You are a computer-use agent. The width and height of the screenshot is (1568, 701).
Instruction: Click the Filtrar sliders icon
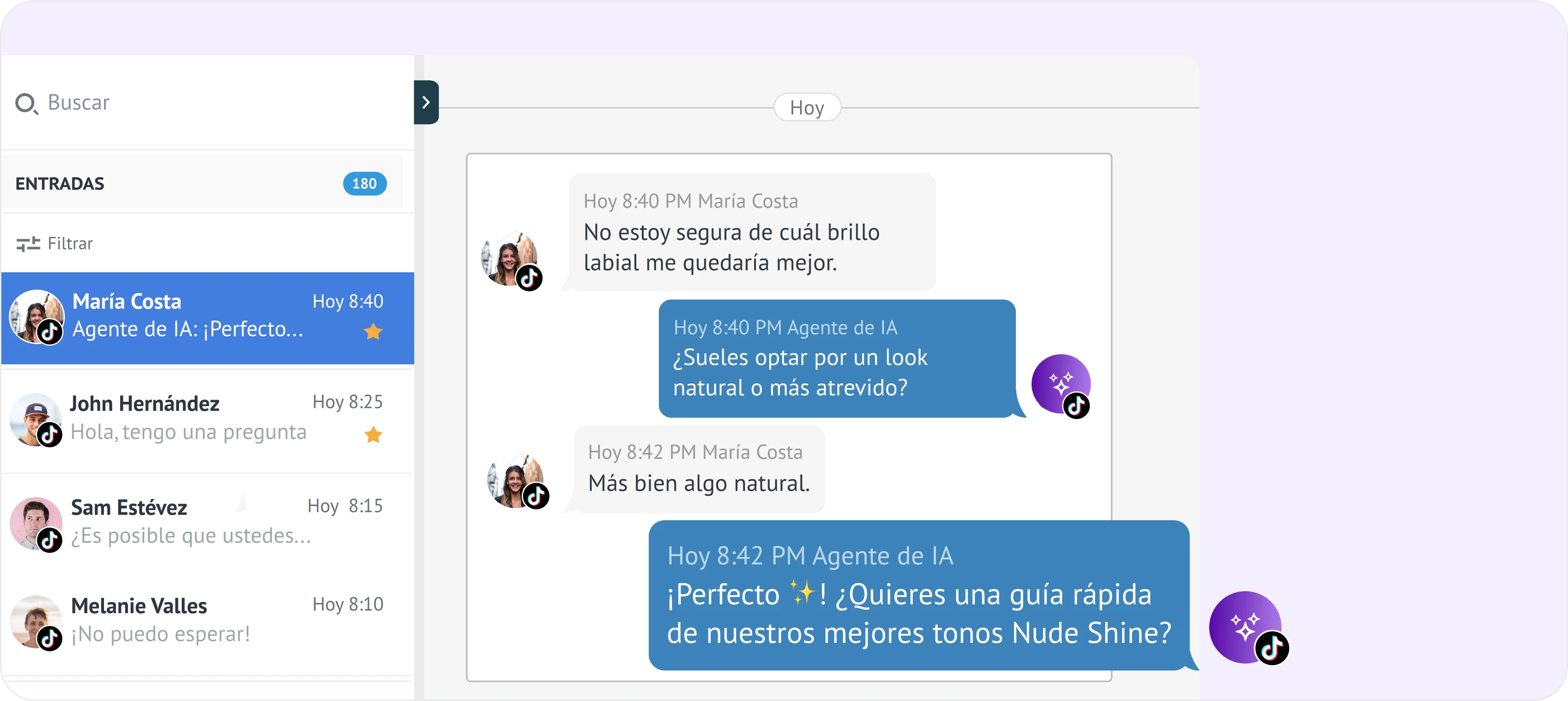point(28,244)
